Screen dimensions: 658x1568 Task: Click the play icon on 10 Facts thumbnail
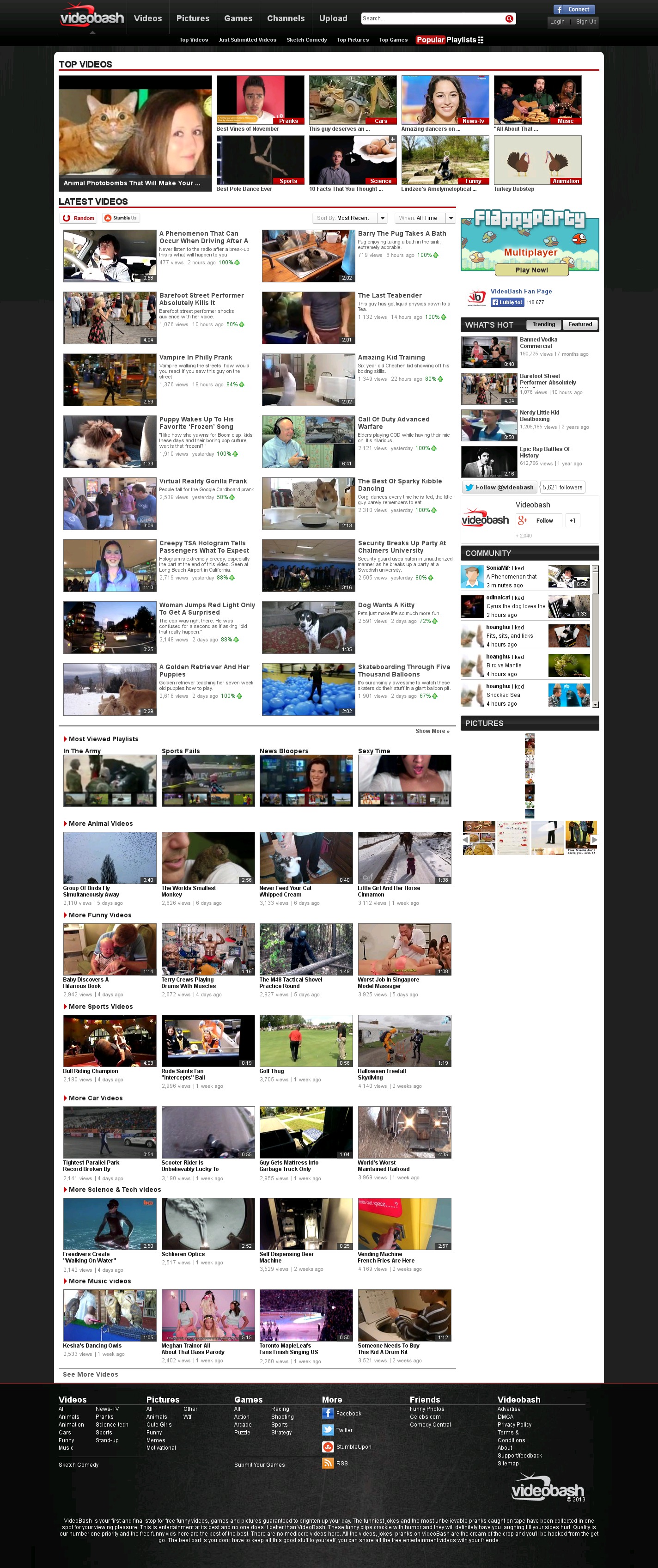click(353, 160)
